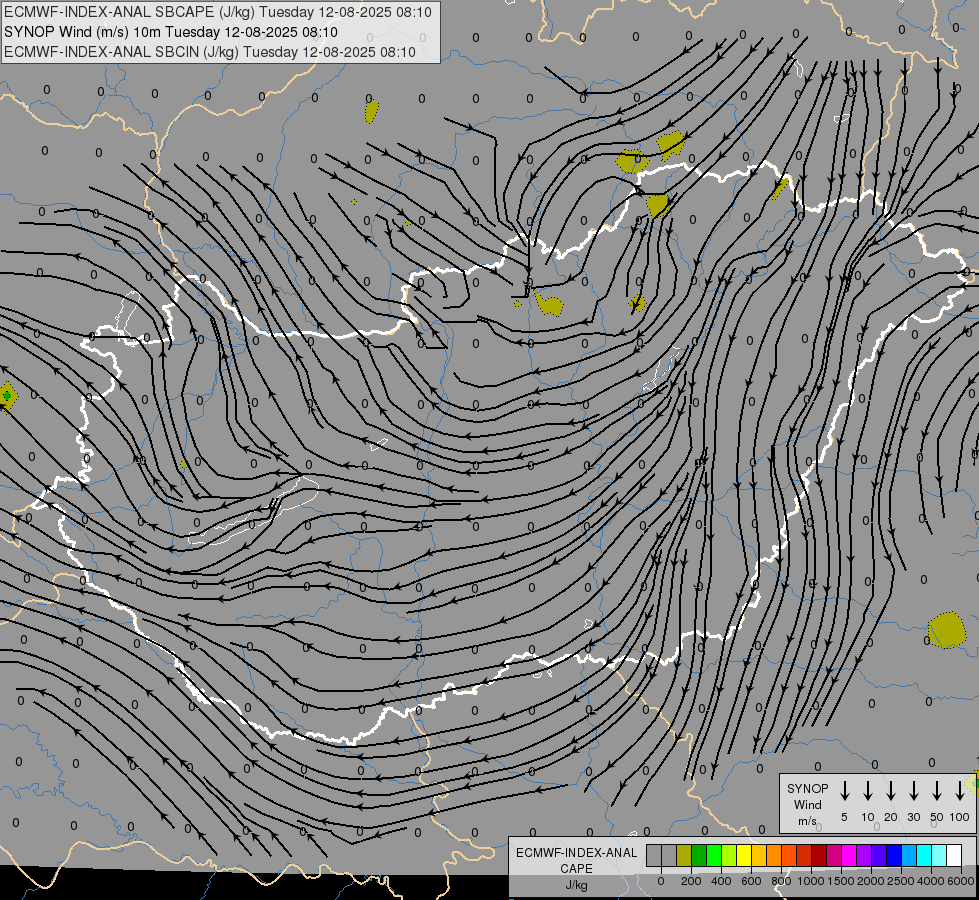This screenshot has width=979, height=900.
Task: Click the 1500 label in the CAPE legend
Action: pyautogui.click(x=841, y=881)
